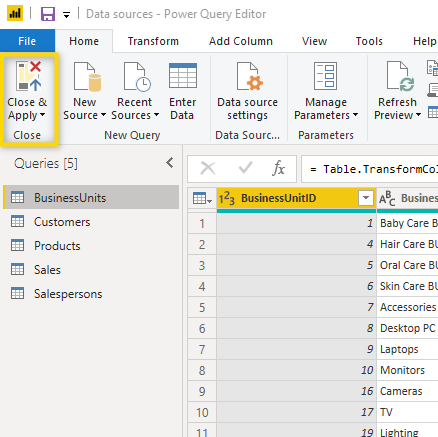This screenshot has width=438, height=437.
Task: Click the Close & Apply icon
Action: click(29, 76)
